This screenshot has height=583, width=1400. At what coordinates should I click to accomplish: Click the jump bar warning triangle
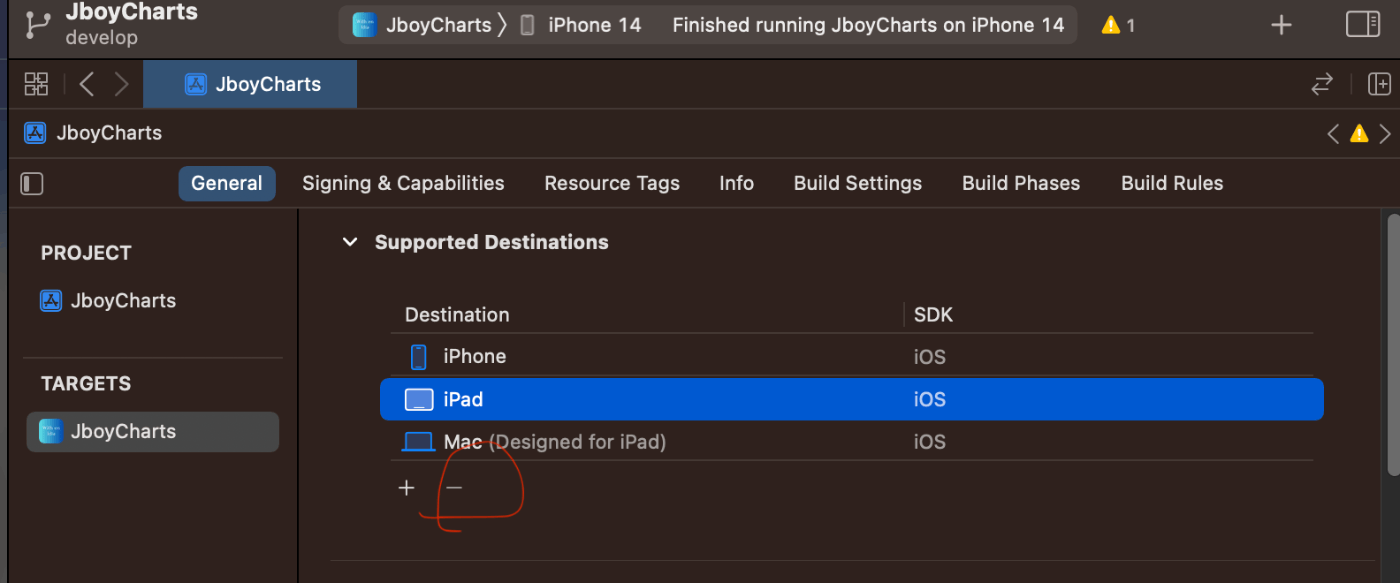coord(1359,133)
